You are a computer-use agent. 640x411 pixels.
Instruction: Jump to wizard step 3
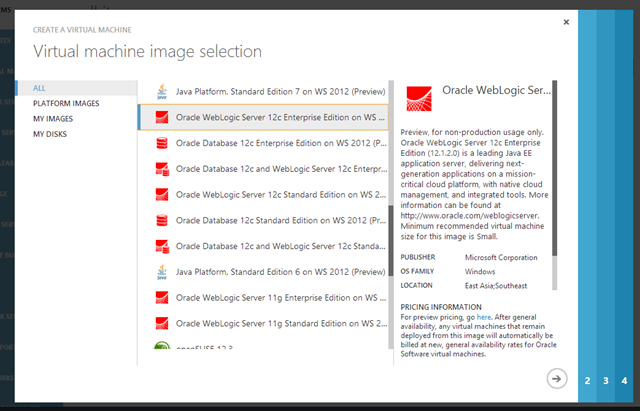coord(606,380)
